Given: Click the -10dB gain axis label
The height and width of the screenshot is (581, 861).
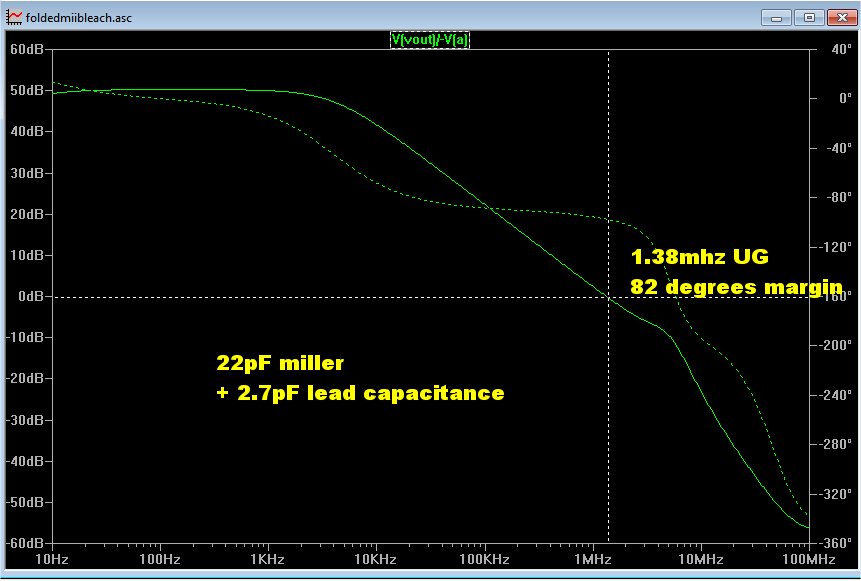Looking at the screenshot, I should 24,337.
